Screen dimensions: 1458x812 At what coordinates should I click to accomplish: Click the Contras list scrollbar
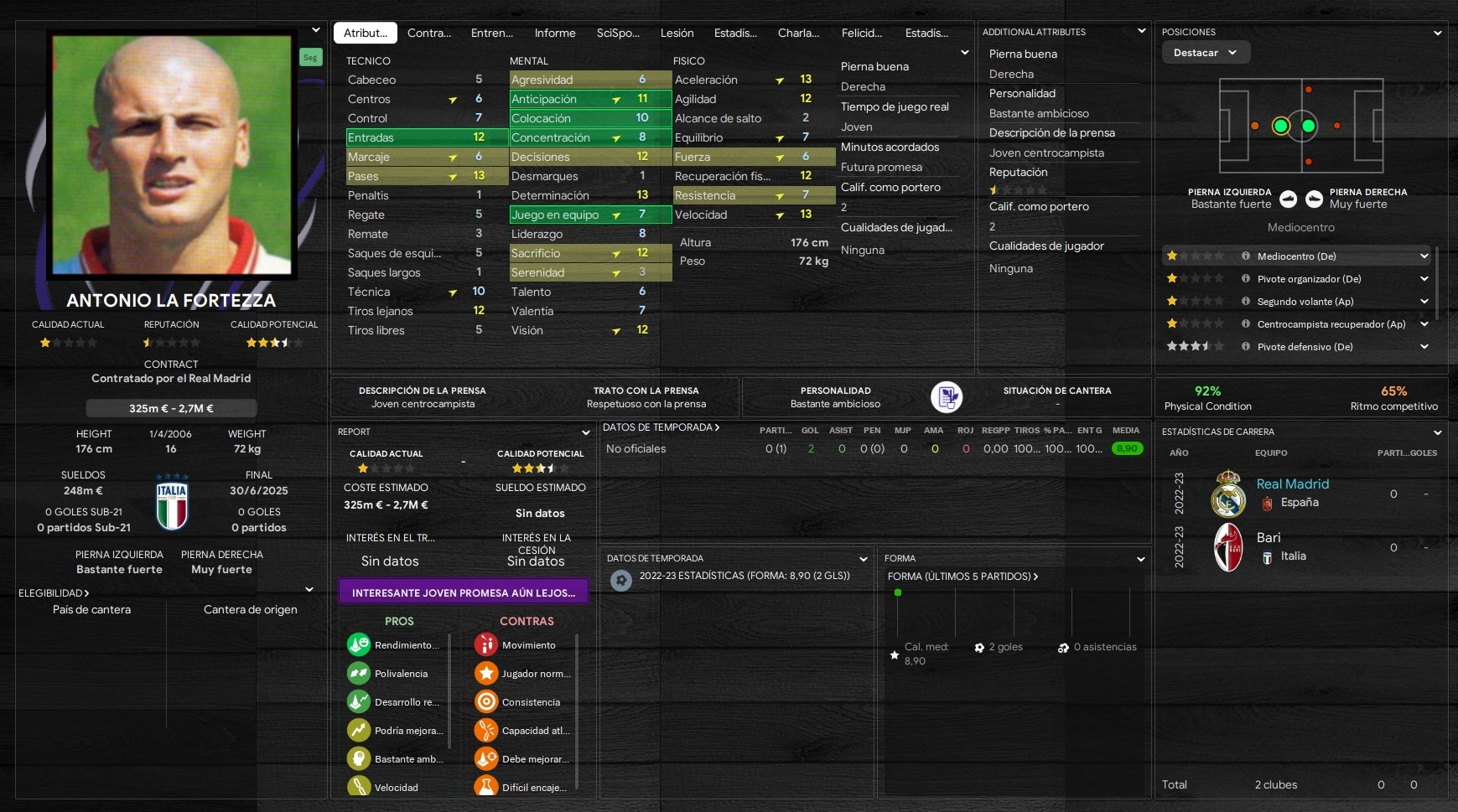tap(578, 711)
